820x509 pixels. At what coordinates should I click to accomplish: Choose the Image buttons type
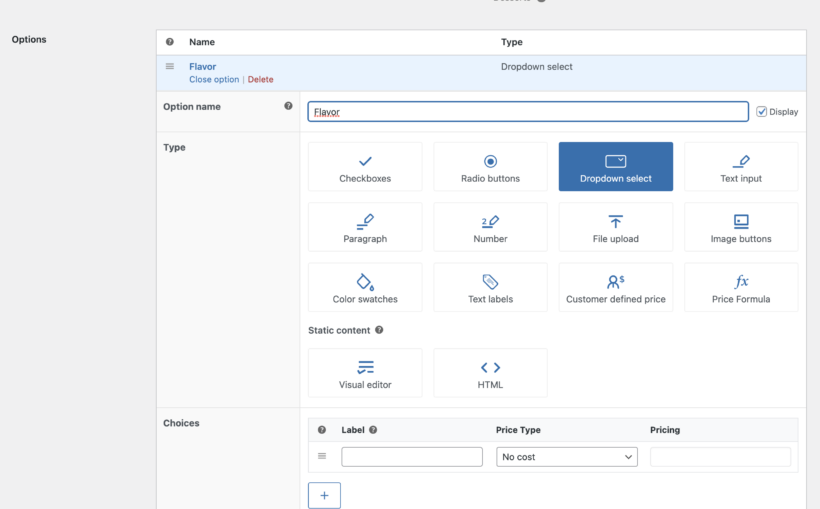741,227
